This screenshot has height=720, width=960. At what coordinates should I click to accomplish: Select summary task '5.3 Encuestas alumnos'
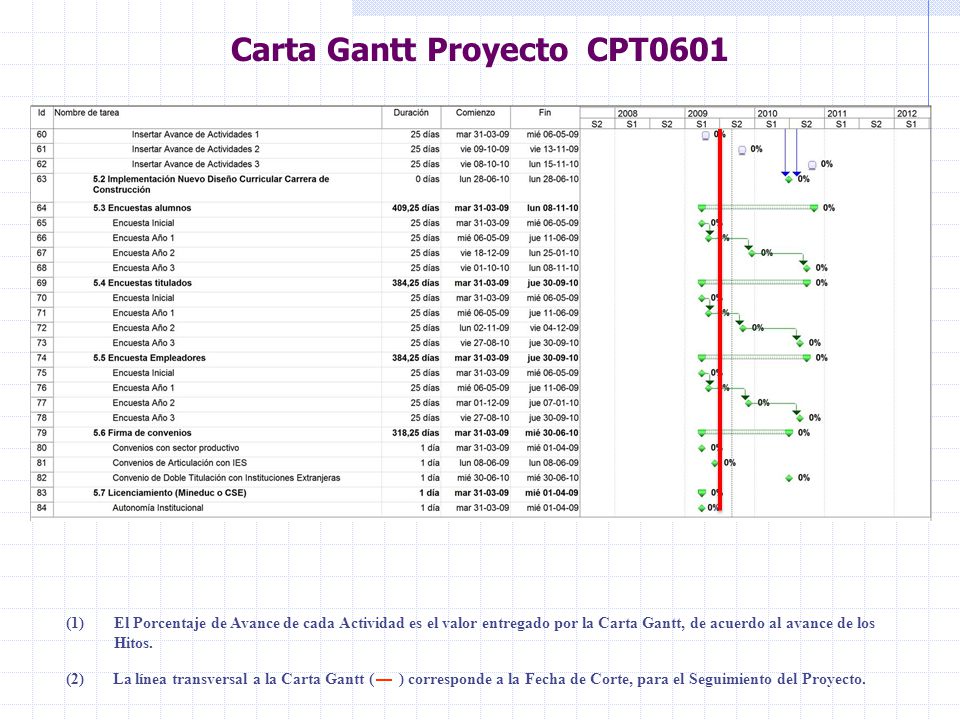click(x=142, y=208)
